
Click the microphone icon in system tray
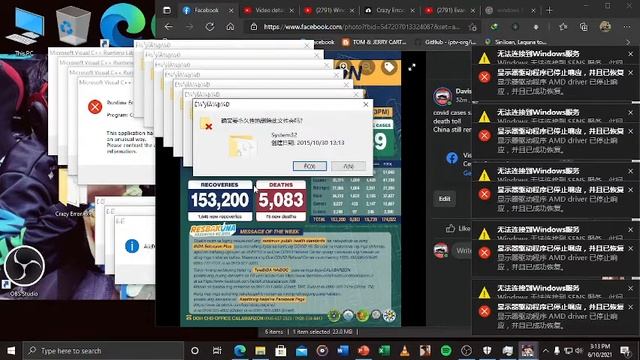pyautogui.click(x=557, y=351)
